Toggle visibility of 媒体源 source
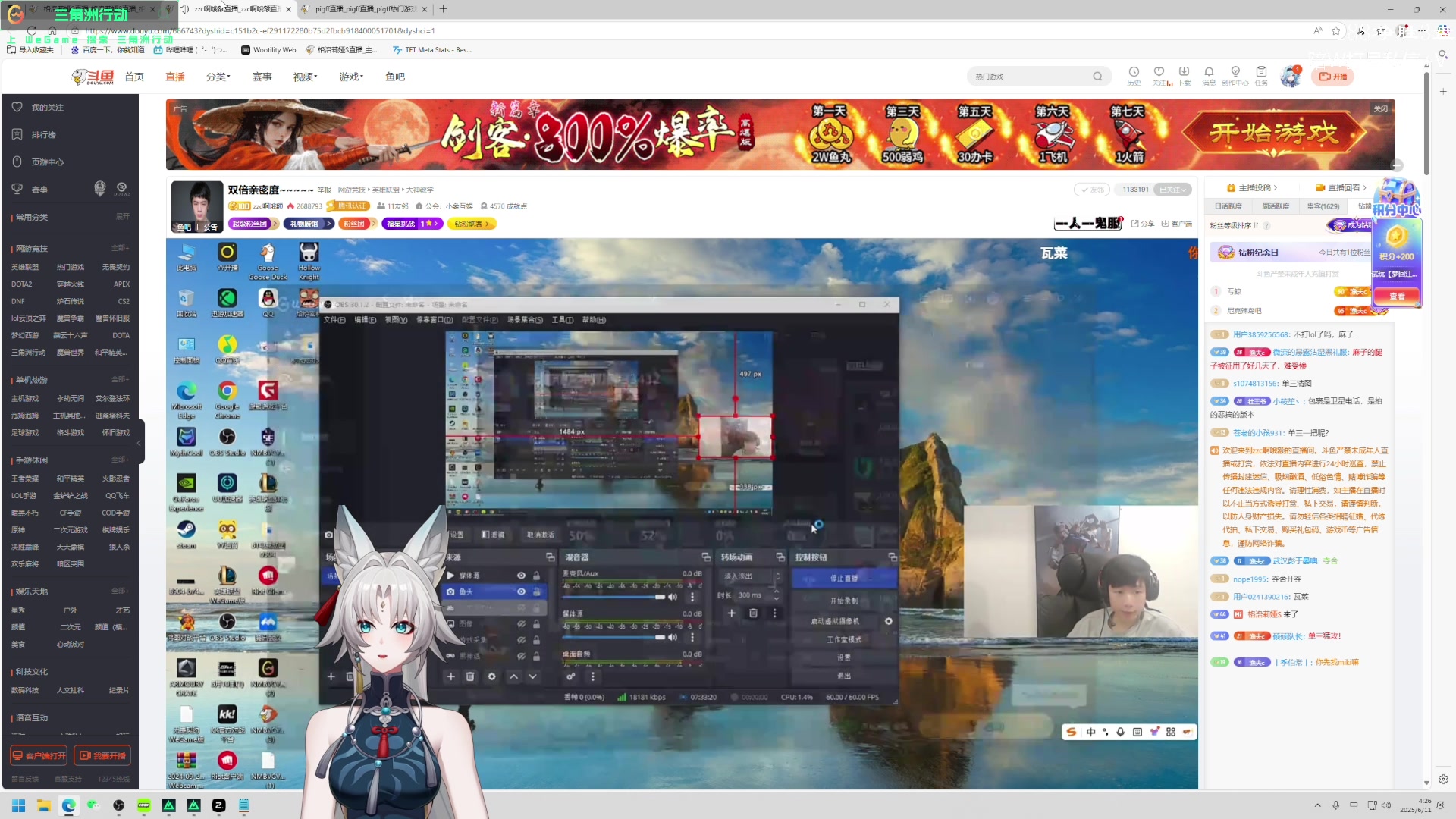This screenshot has width=1456, height=819. click(x=521, y=576)
